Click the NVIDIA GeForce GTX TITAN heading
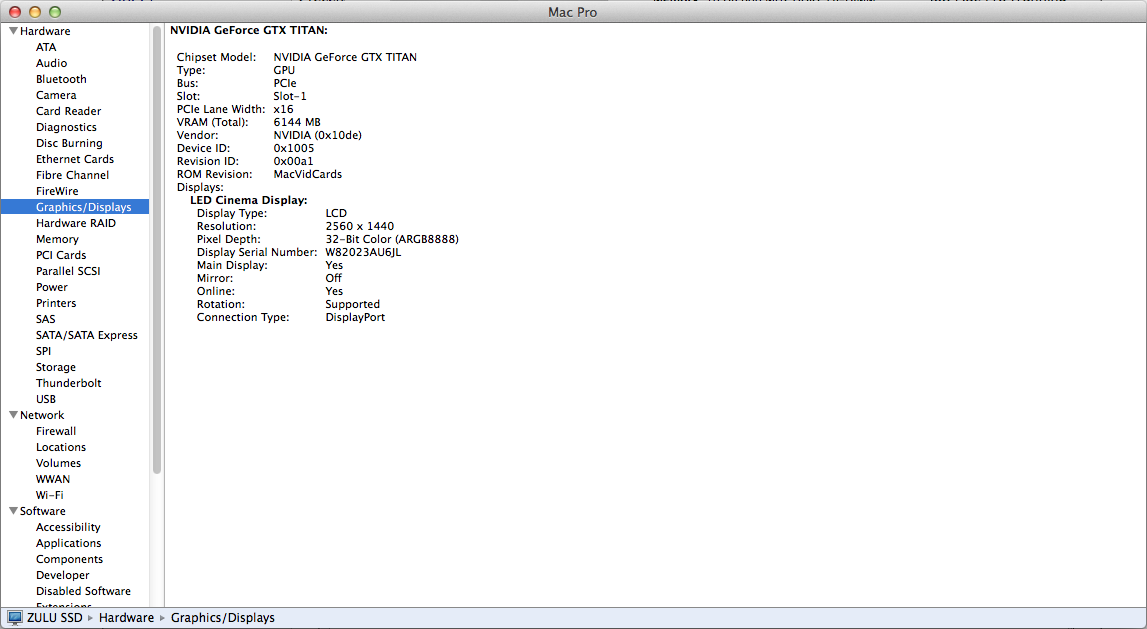 tap(249, 31)
